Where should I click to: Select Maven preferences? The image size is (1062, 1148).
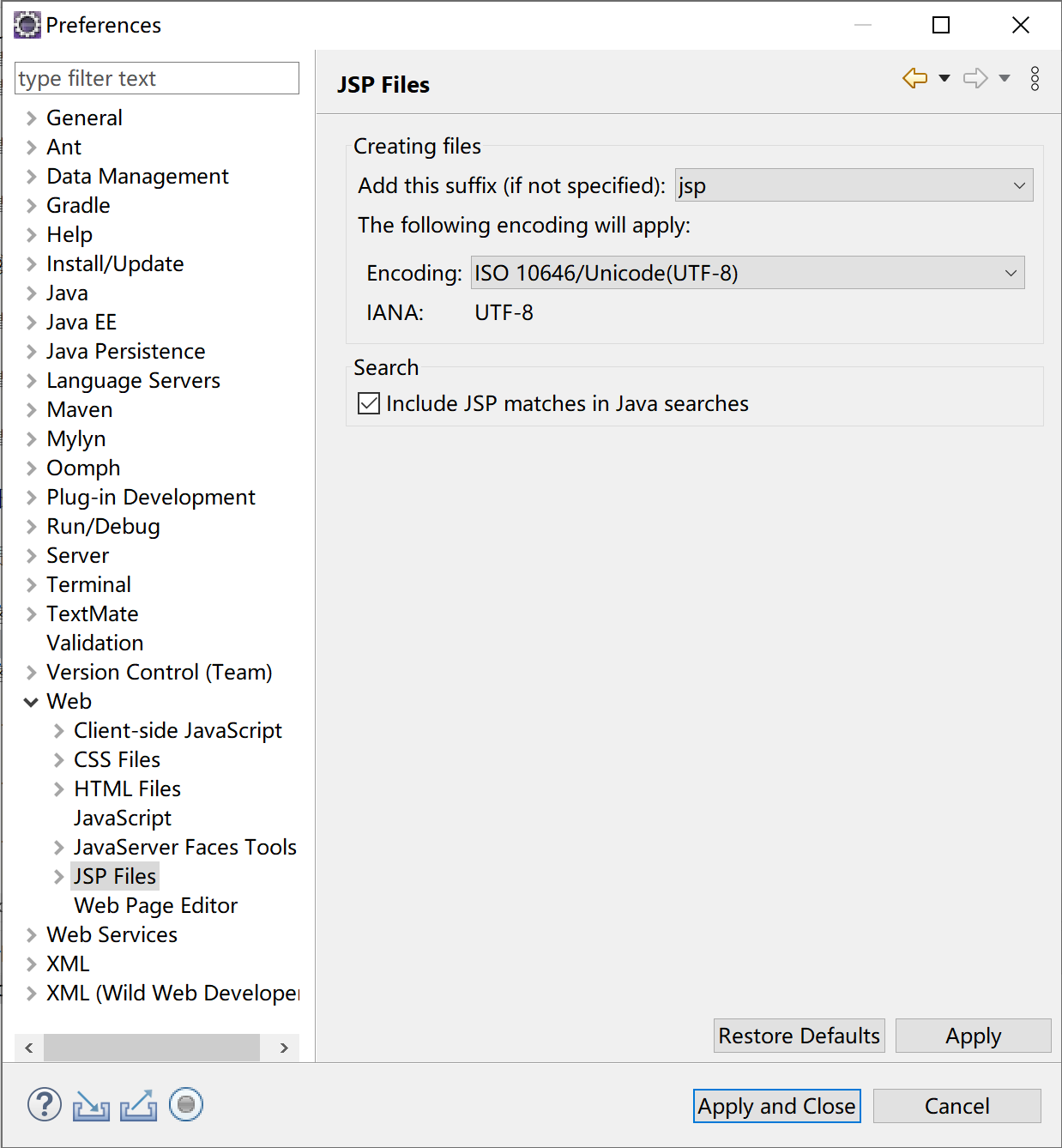(80, 409)
